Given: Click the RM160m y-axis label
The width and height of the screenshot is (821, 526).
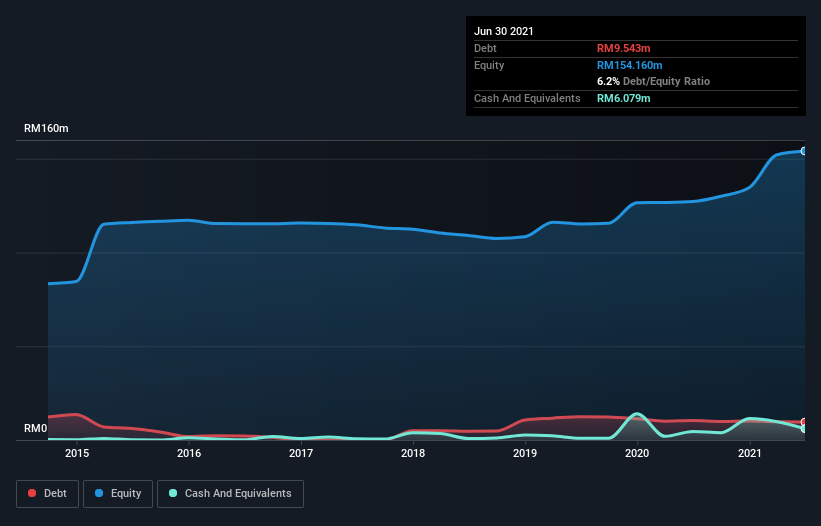Looking at the screenshot, I should pyautogui.click(x=46, y=128).
